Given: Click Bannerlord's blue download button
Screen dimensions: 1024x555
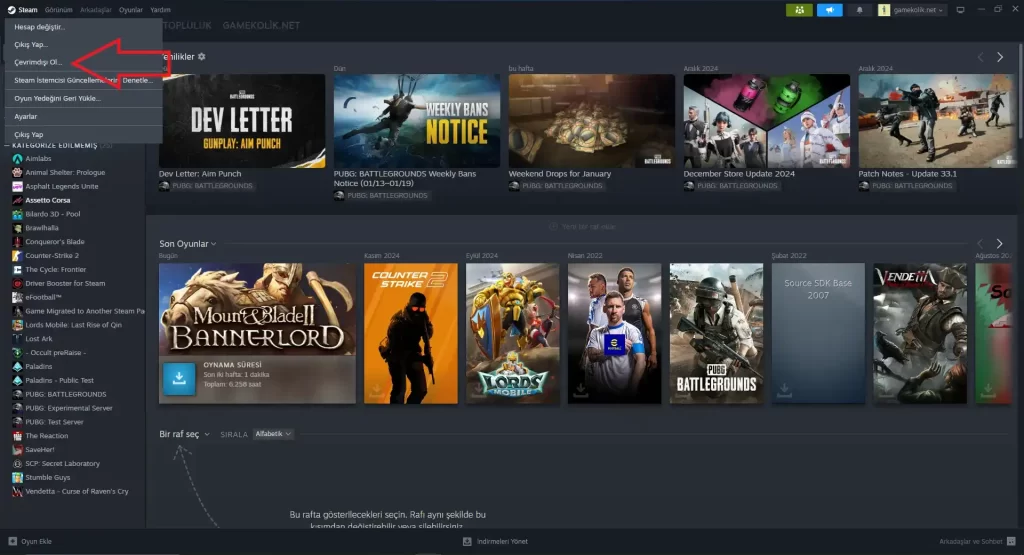Looking at the screenshot, I should point(179,379).
